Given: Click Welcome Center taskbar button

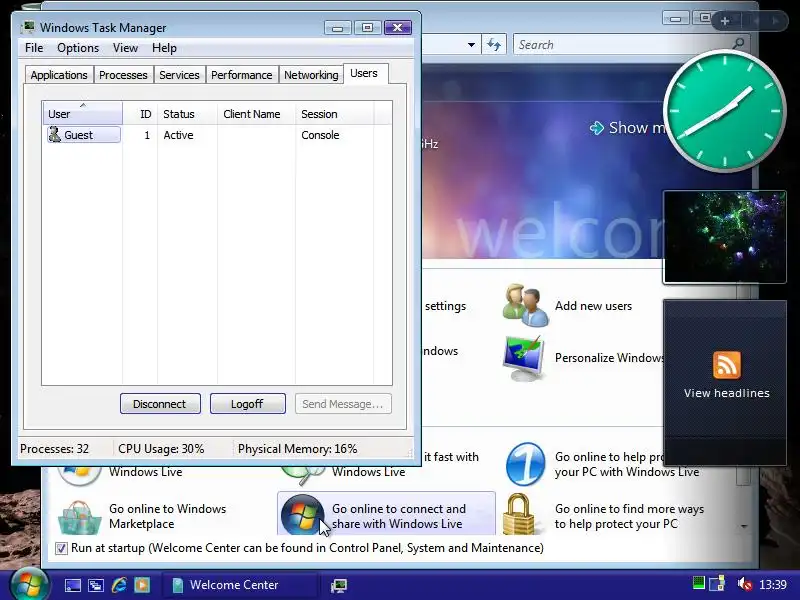Looking at the screenshot, I should click(240, 585).
